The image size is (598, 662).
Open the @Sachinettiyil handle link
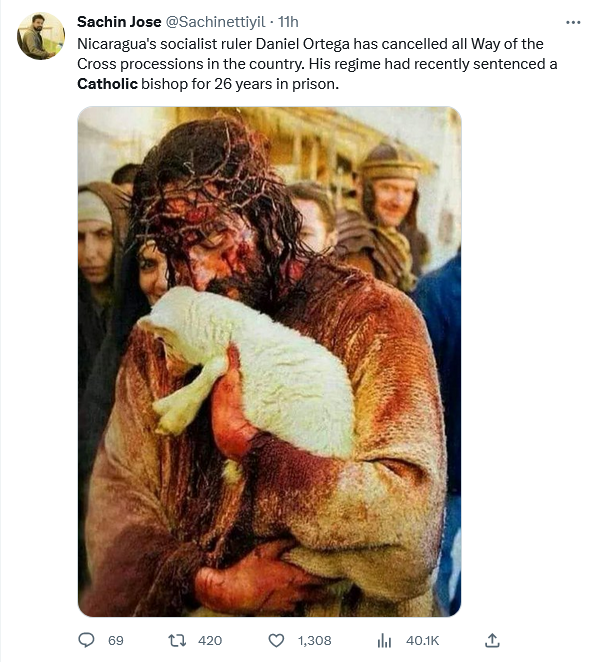[215, 22]
